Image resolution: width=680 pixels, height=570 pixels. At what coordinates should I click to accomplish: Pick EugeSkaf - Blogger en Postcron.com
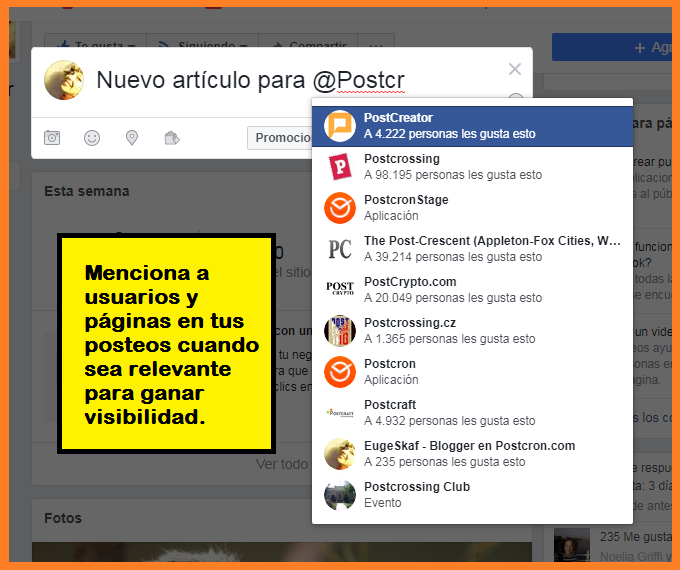click(470, 454)
